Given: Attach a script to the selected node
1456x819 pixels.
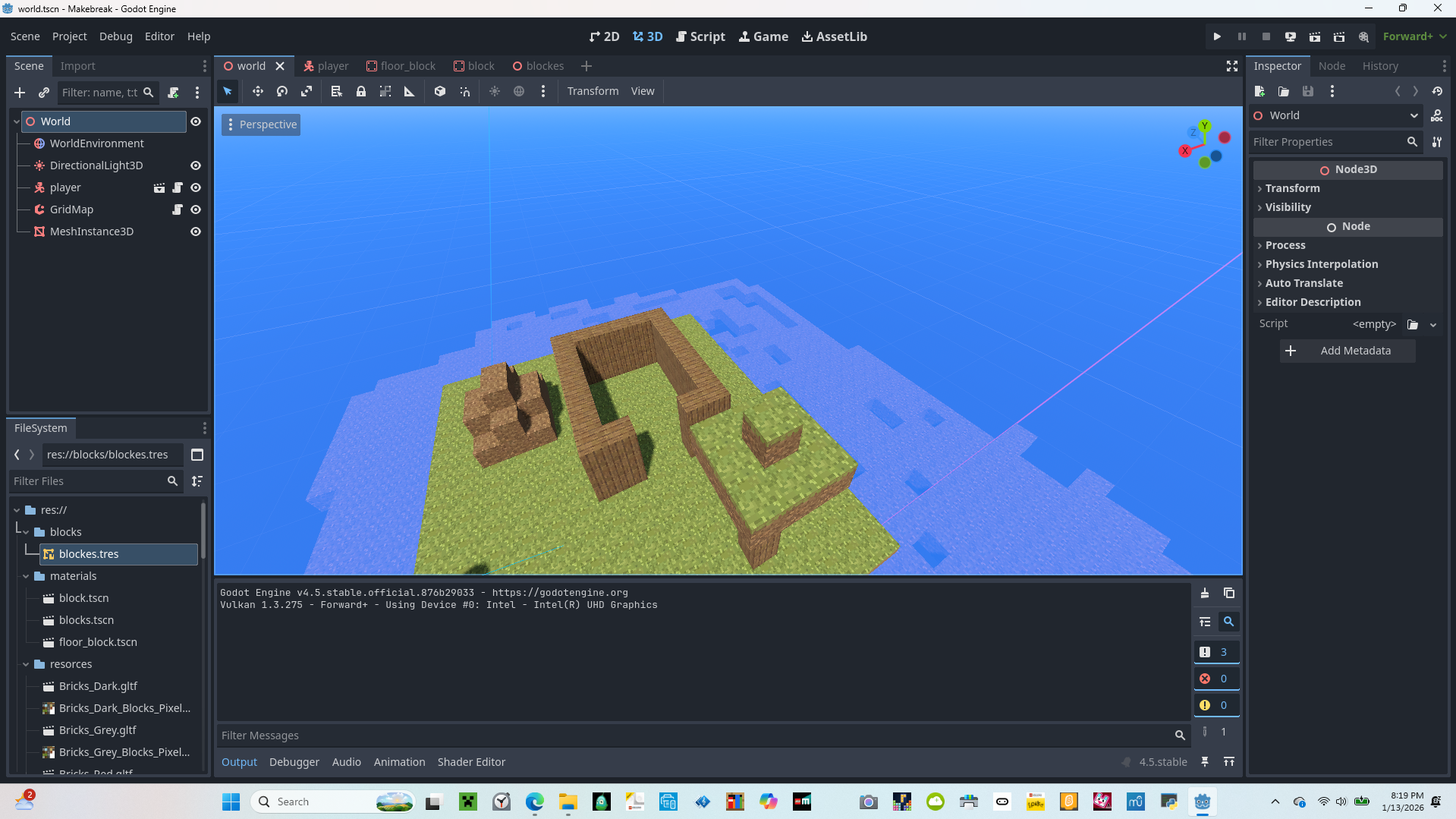Looking at the screenshot, I should (x=173, y=93).
